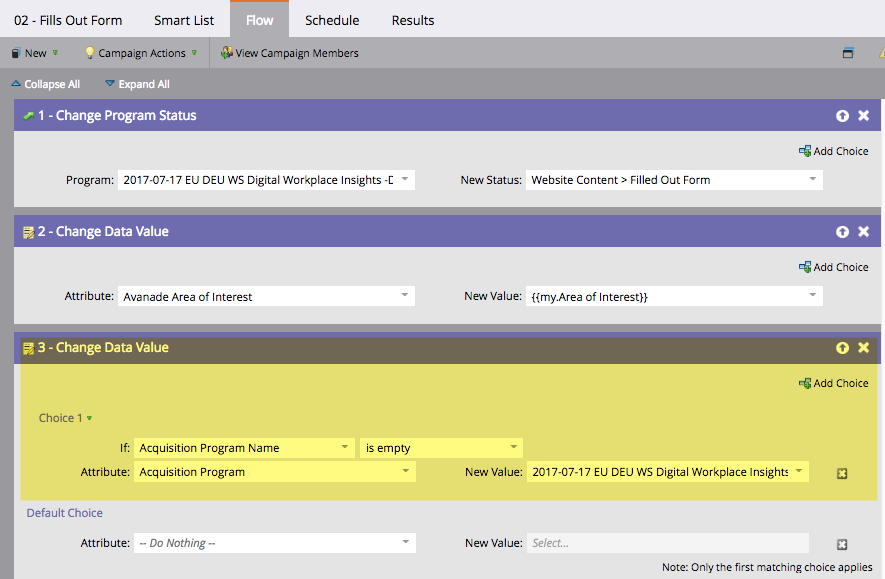This screenshot has height=579, width=885.
Task: Open the Avanade Area of Interest attribute dropdown
Action: tap(266, 296)
